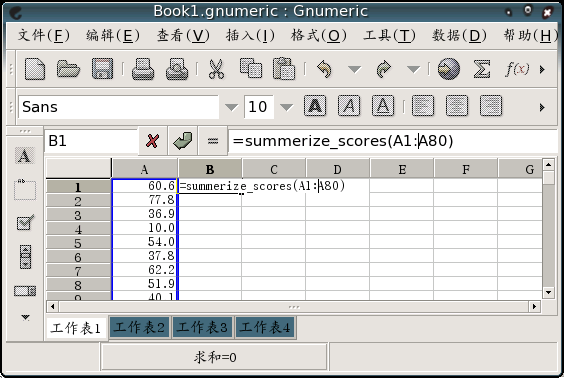The height and width of the screenshot is (378, 564).
Task: Show more standard toolbar items
Action: [x=542, y=69]
